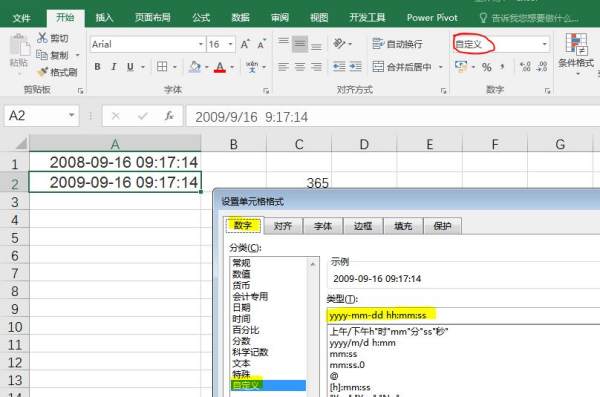Toggle Bold formatting
The height and width of the screenshot is (397, 600).
tap(97, 67)
